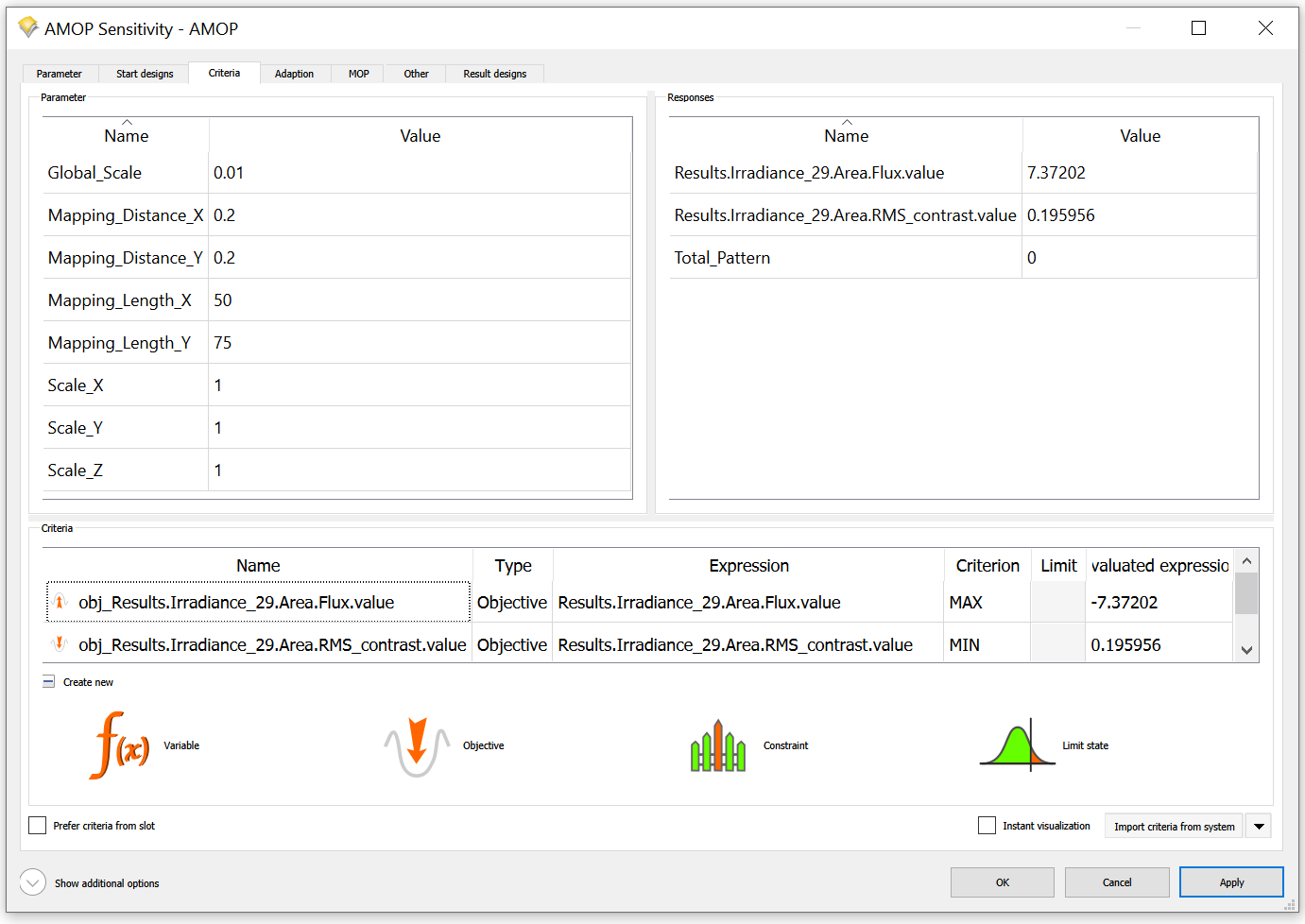Select Results.Irradiance_29.Area.Flux.value response row
Image resolution: width=1305 pixels, height=924 pixels.
964,173
